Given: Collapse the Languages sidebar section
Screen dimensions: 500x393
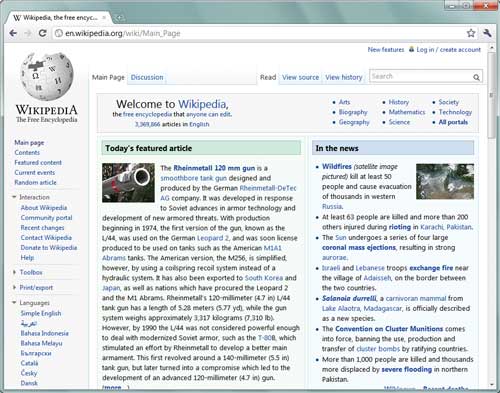Looking at the screenshot, I should point(14,302).
